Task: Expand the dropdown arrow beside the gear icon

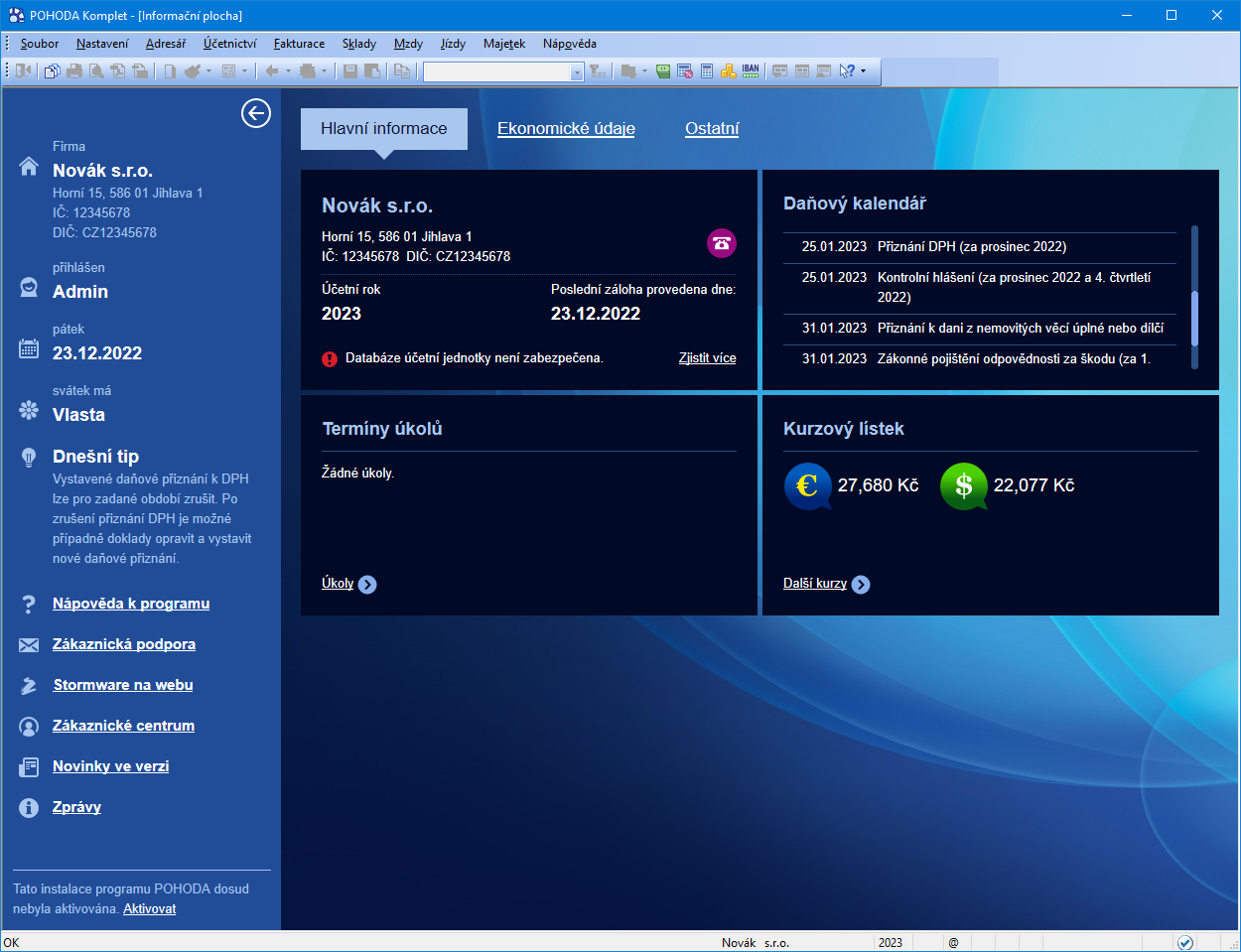Action: point(324,70)
